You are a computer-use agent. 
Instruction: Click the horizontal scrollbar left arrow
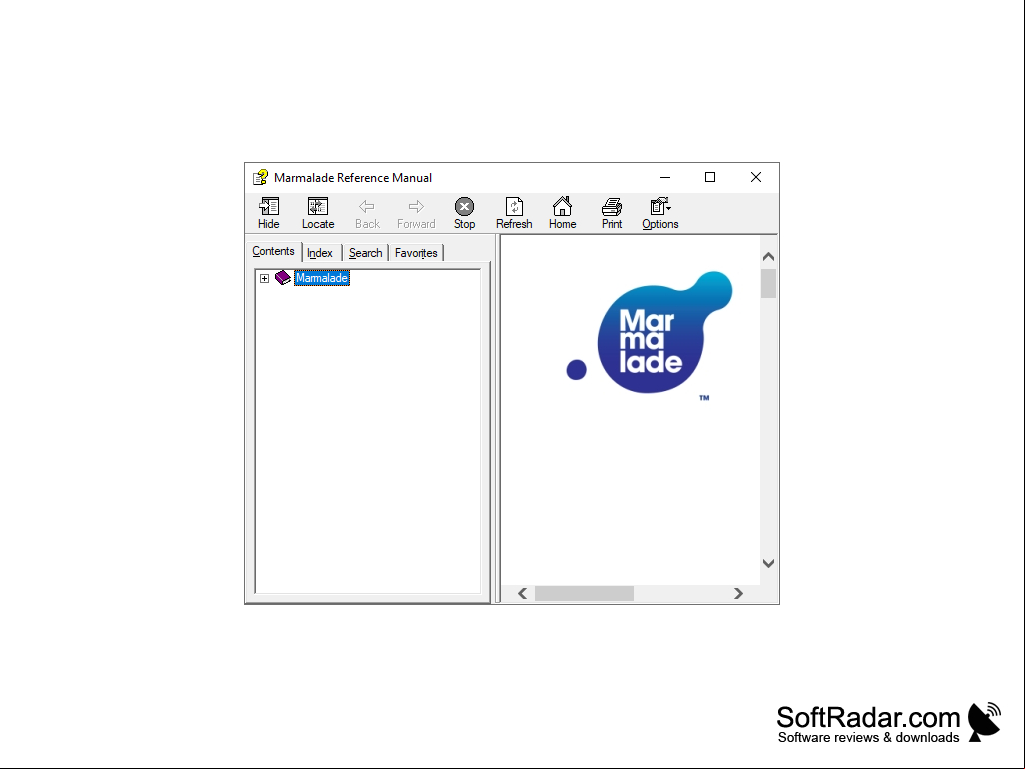pyautogui.click(x=522, y=593)
